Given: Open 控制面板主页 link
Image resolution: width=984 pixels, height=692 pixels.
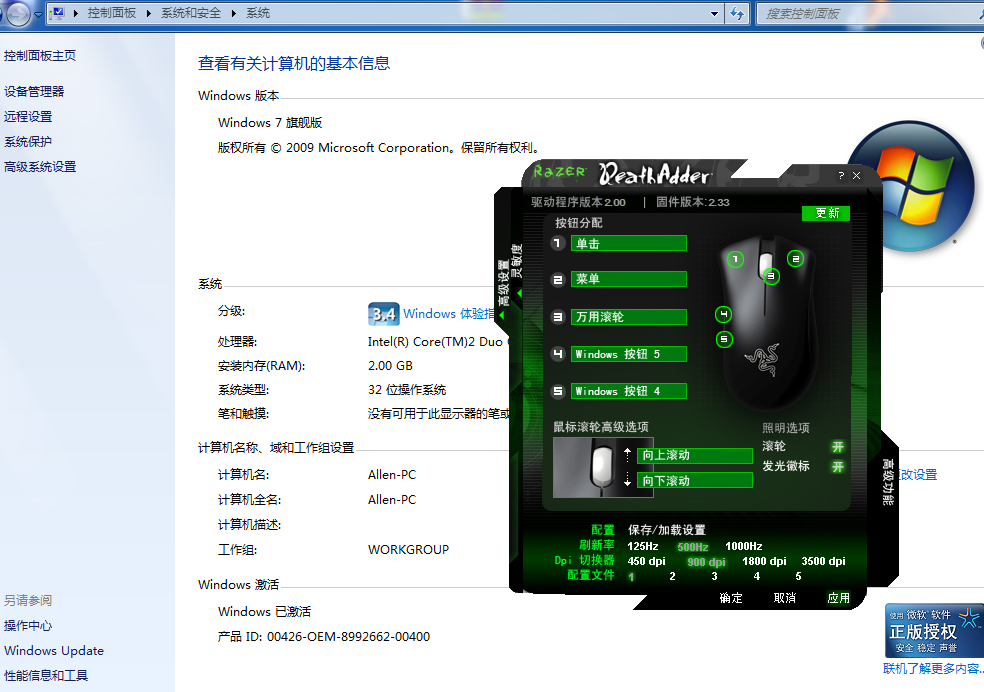Looking at the screenshot, I should (40, 56).
